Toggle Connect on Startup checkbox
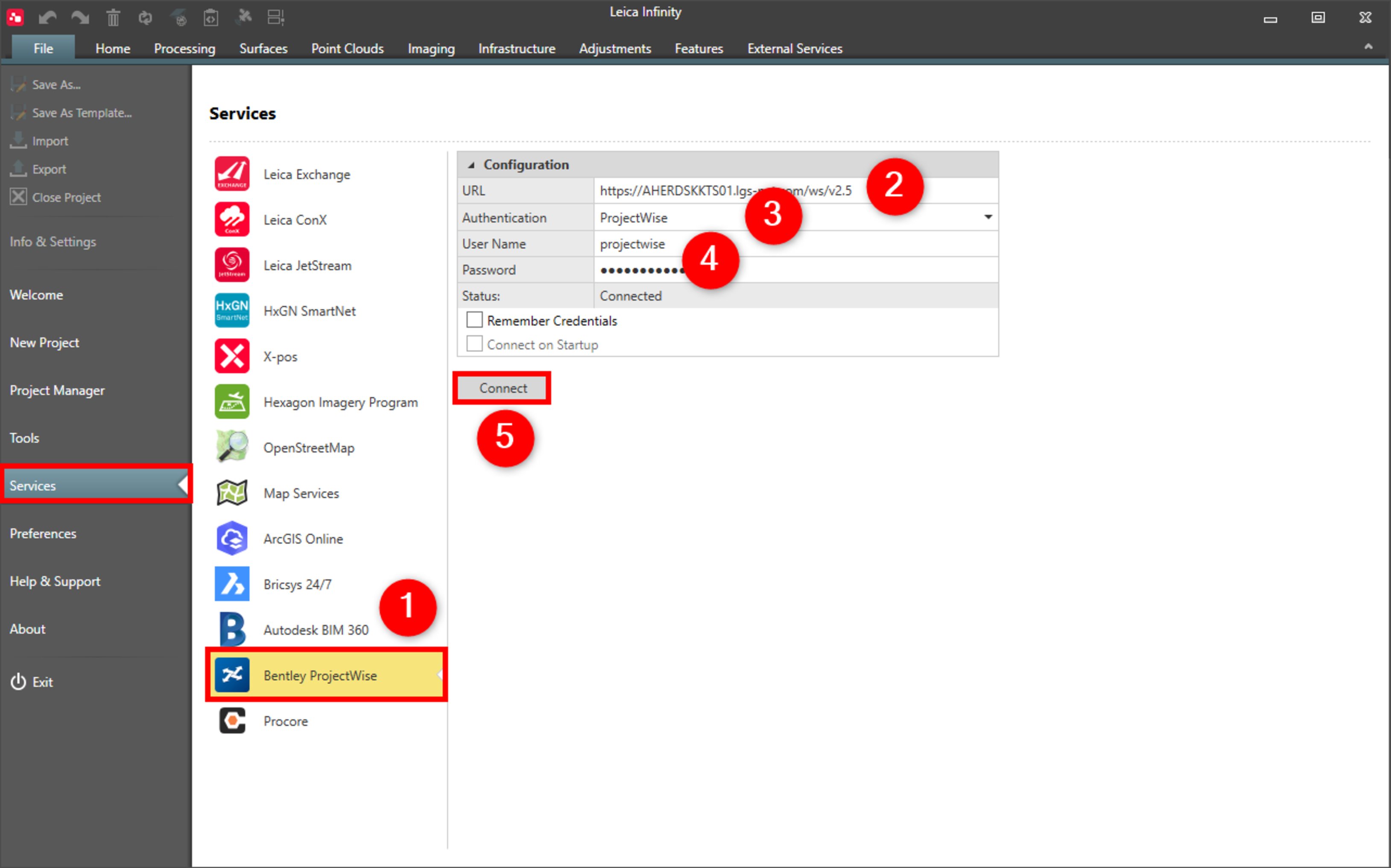This screenshot has width=1391, height=868. click(474, 343)
